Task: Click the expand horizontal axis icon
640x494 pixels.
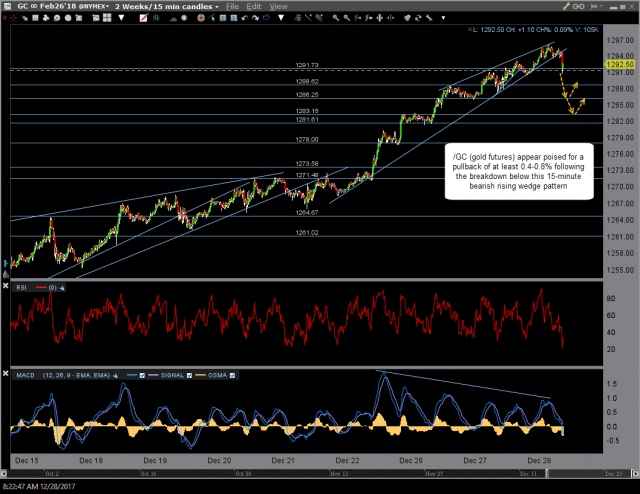Action: [x=379, y=18]
